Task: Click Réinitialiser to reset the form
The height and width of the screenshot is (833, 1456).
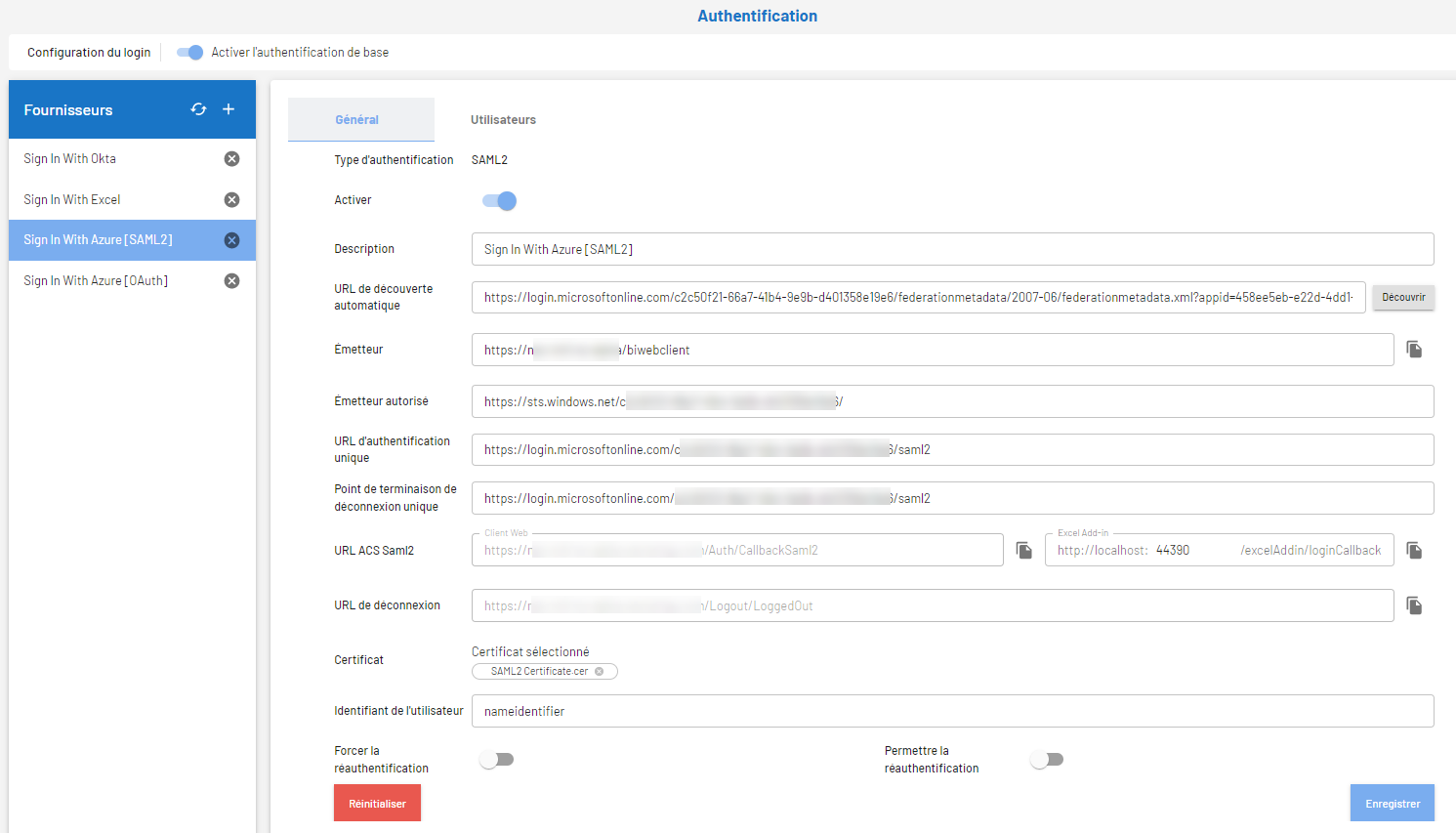Action: point(377,802)
